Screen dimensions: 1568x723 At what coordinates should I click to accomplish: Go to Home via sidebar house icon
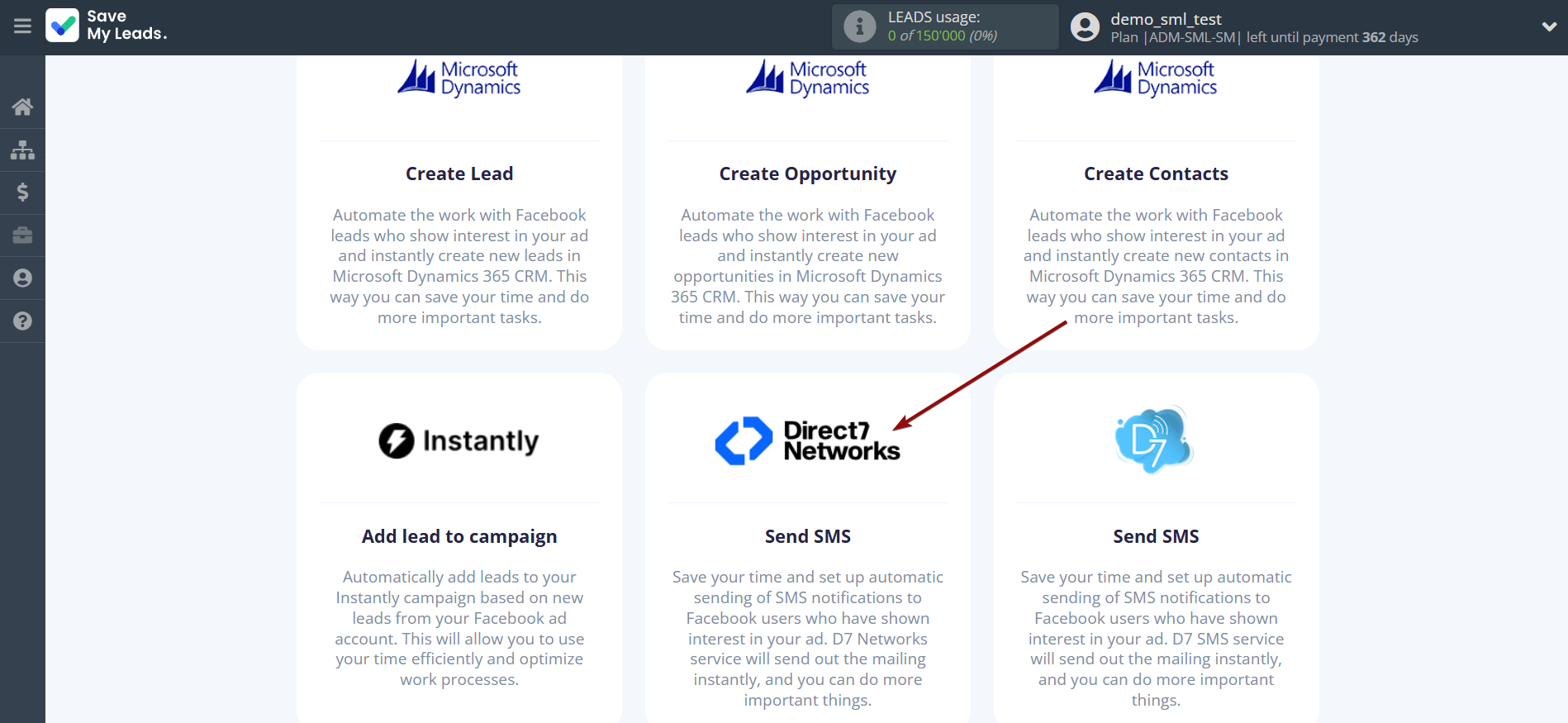[x=22, y=107]
